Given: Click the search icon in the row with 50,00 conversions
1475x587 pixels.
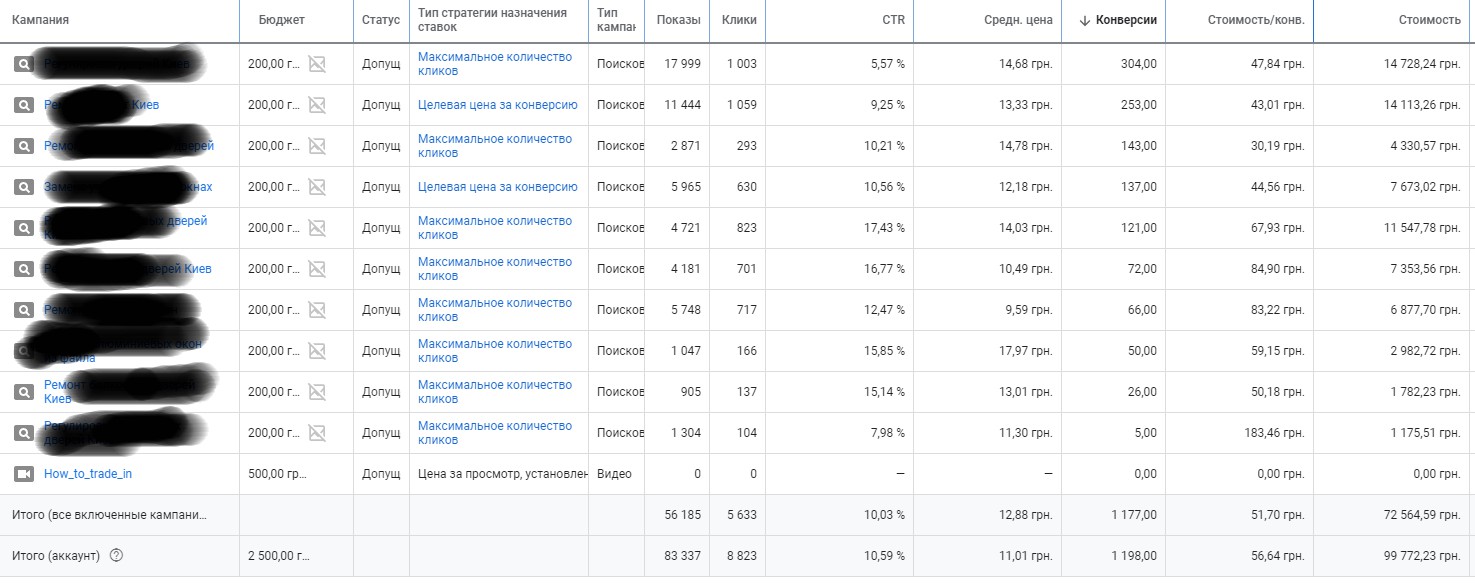Looking at the screenshot, I should [23, 351].
